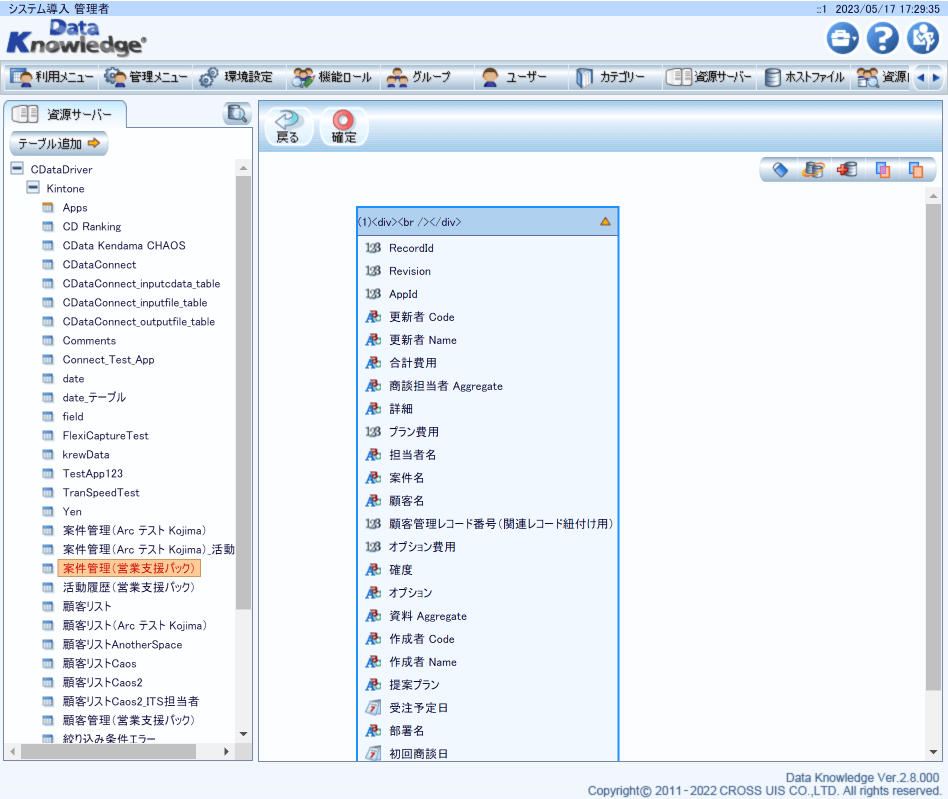The width and height of the screenshot is (948, 799).
Task: Collapse the CDataDriver tree node
Action: [x=18, y=169]
